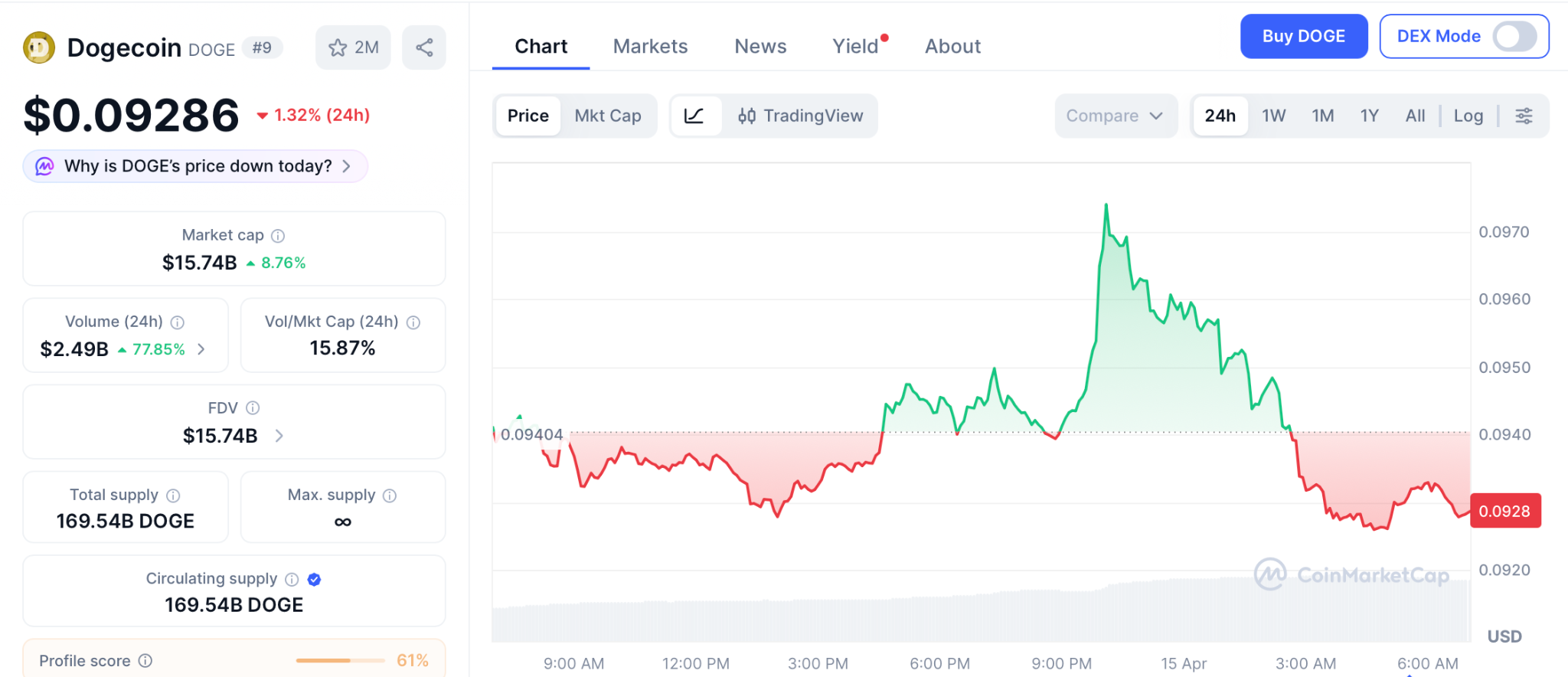1568x677 pixels.
Task: Click the share icon next to watchlist
Action: click(x=424, y=47)
